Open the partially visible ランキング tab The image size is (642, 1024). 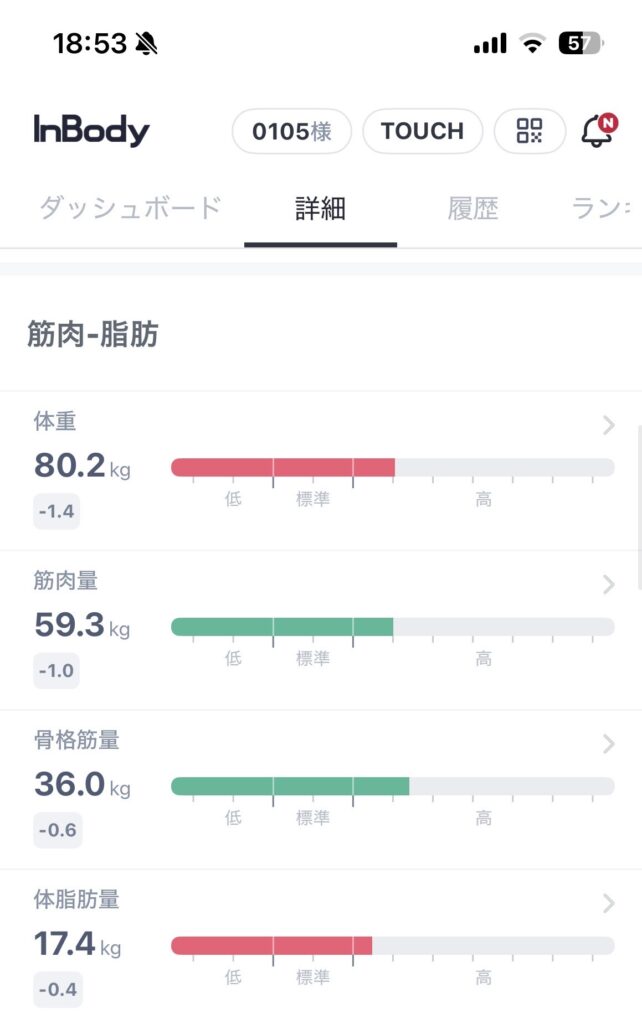tap(601, 209)
